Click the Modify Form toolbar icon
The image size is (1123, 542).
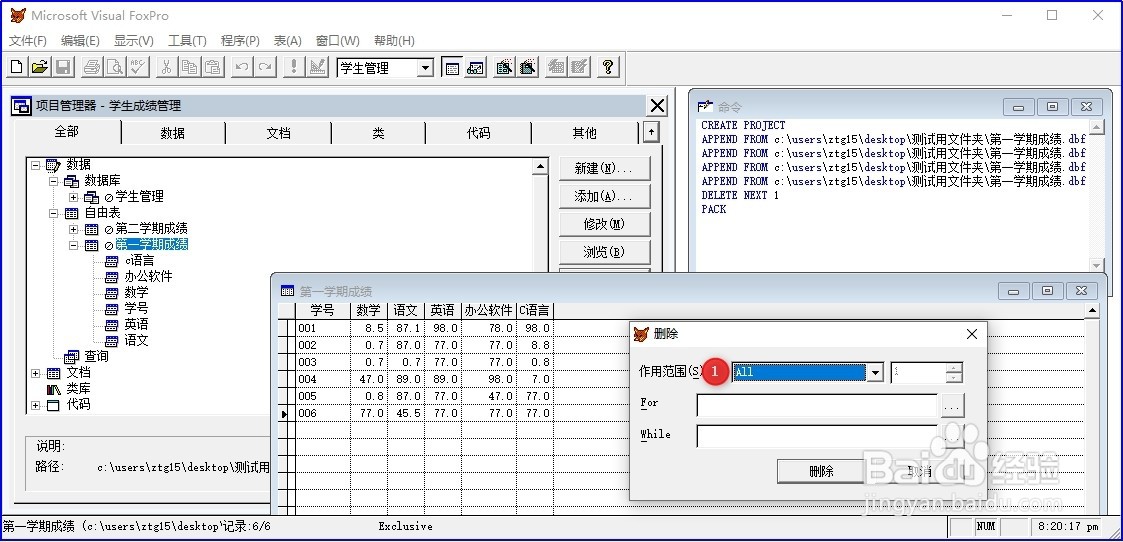[317, 67]
